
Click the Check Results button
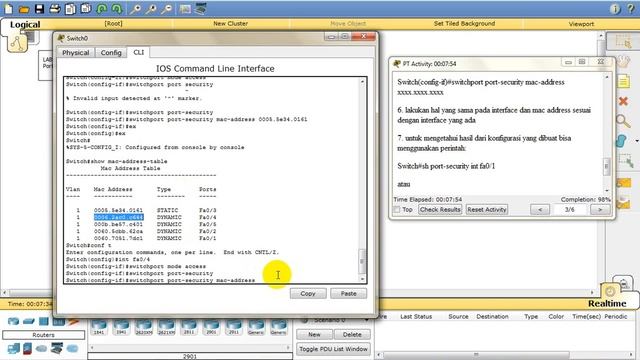pyautogui.click(x=440, y=209)
